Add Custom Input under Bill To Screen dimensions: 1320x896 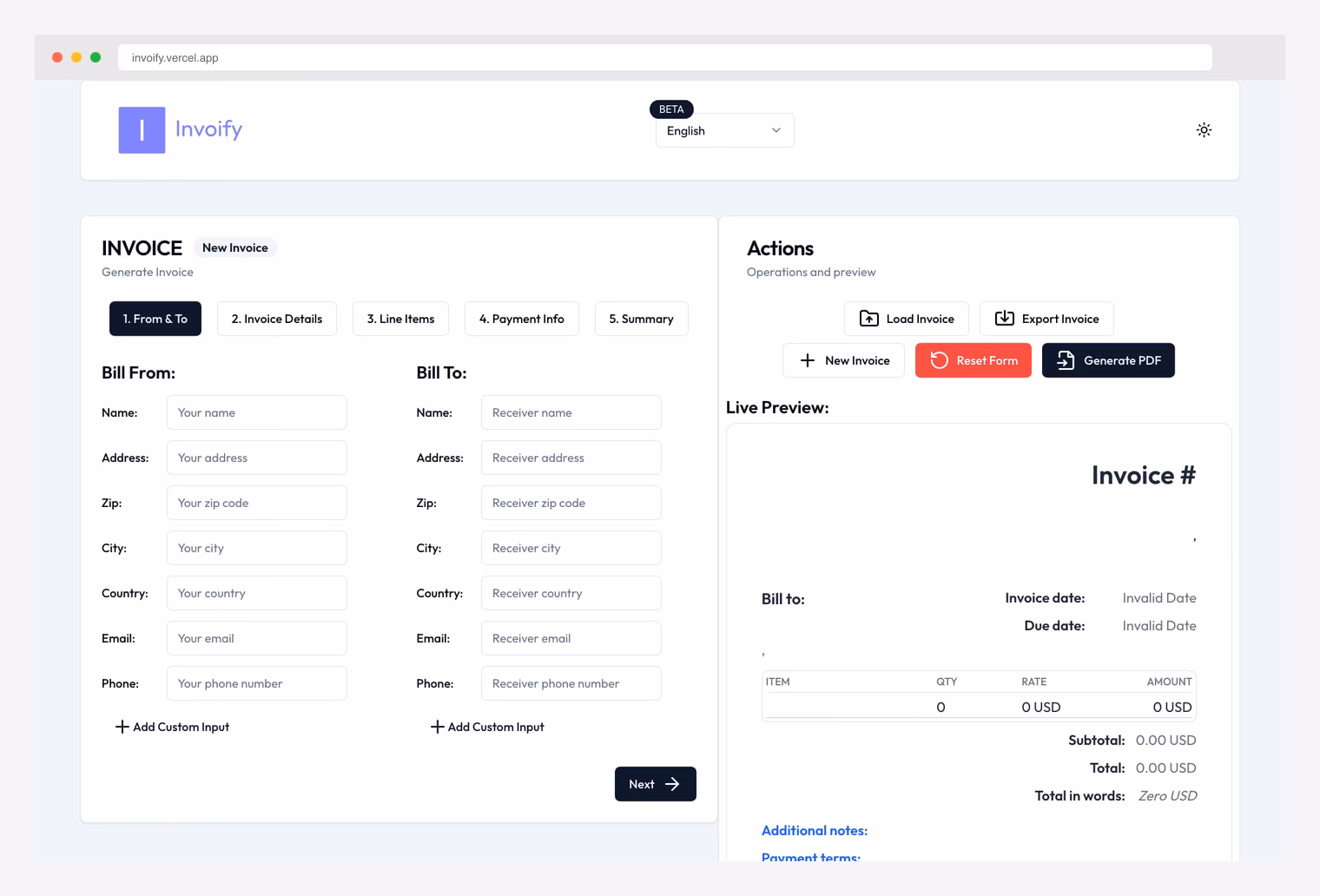[x=487, y=727]
